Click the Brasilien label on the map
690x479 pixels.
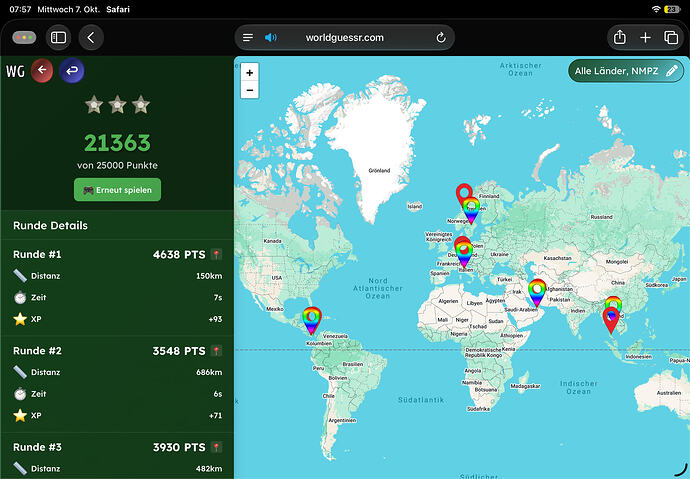pos(353,364)
